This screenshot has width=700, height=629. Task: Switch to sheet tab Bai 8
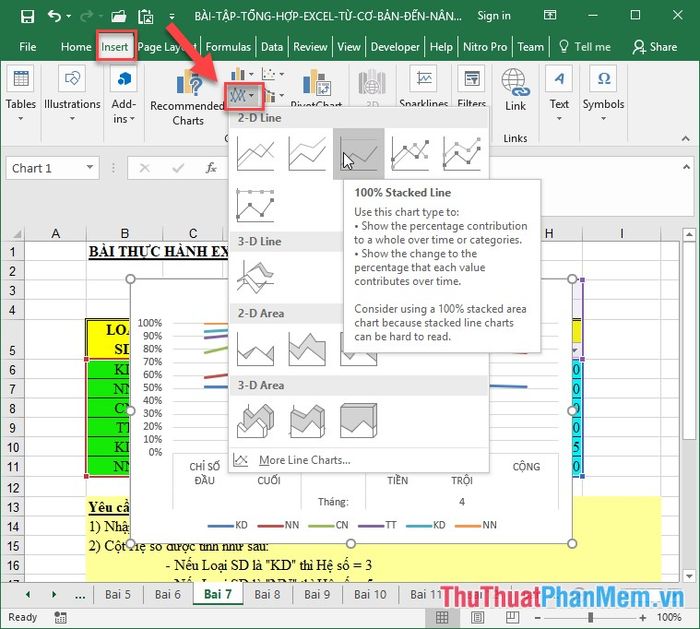[267, 594]
